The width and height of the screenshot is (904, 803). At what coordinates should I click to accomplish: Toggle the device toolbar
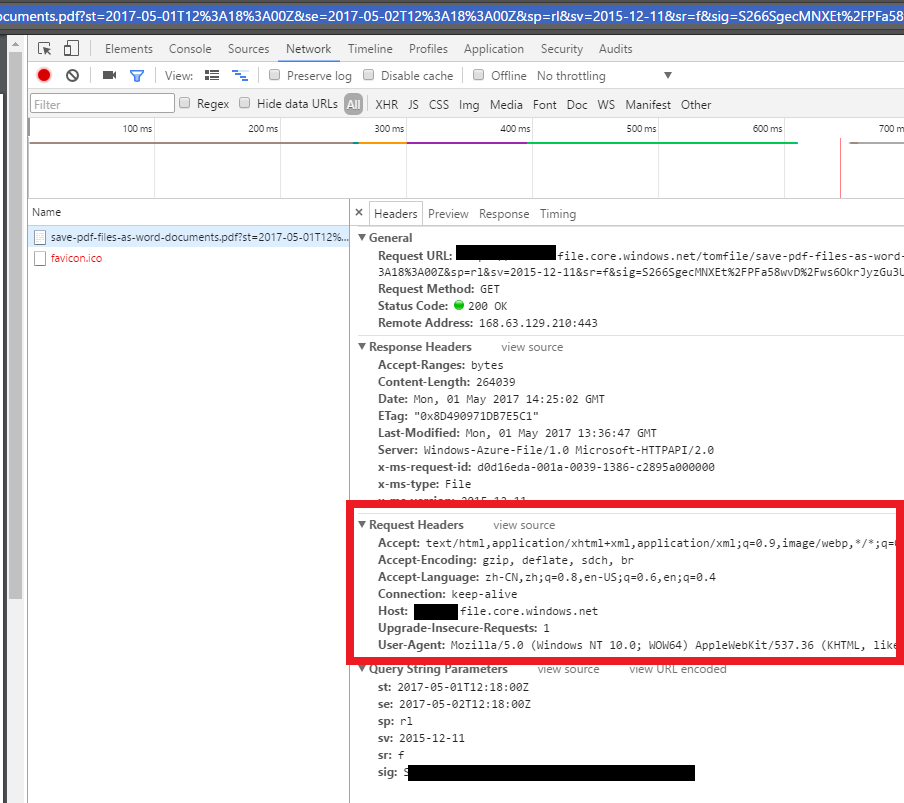point(69,48)
